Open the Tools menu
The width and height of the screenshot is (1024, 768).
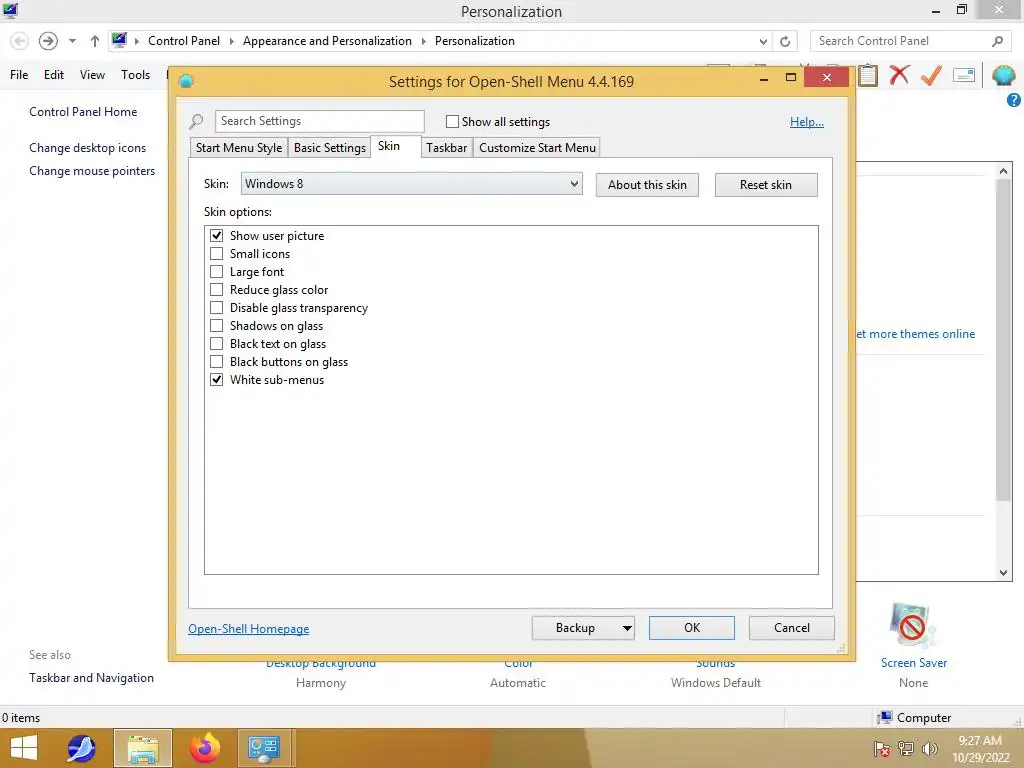(x=135, y=75)
